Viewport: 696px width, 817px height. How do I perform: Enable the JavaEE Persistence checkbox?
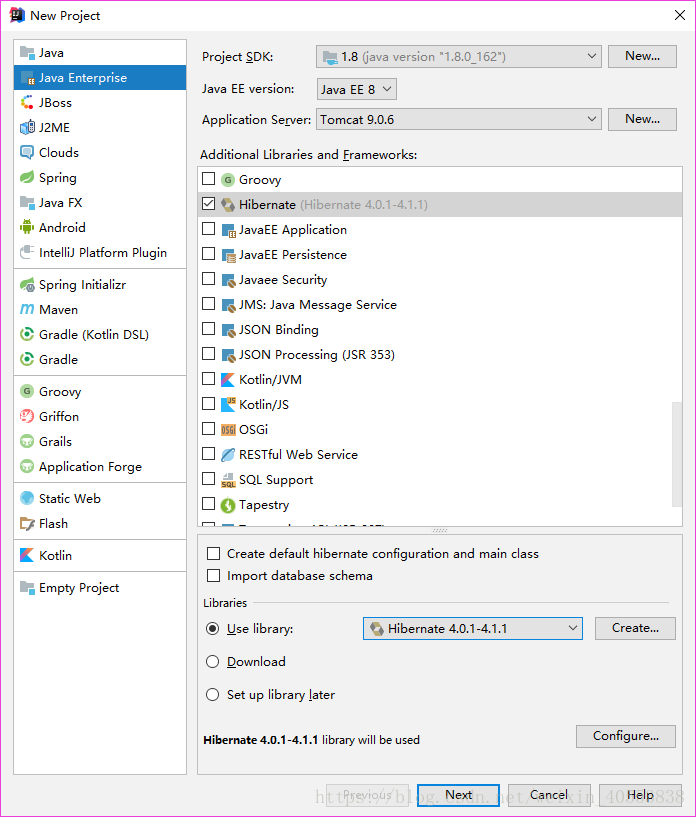point(208,254)
